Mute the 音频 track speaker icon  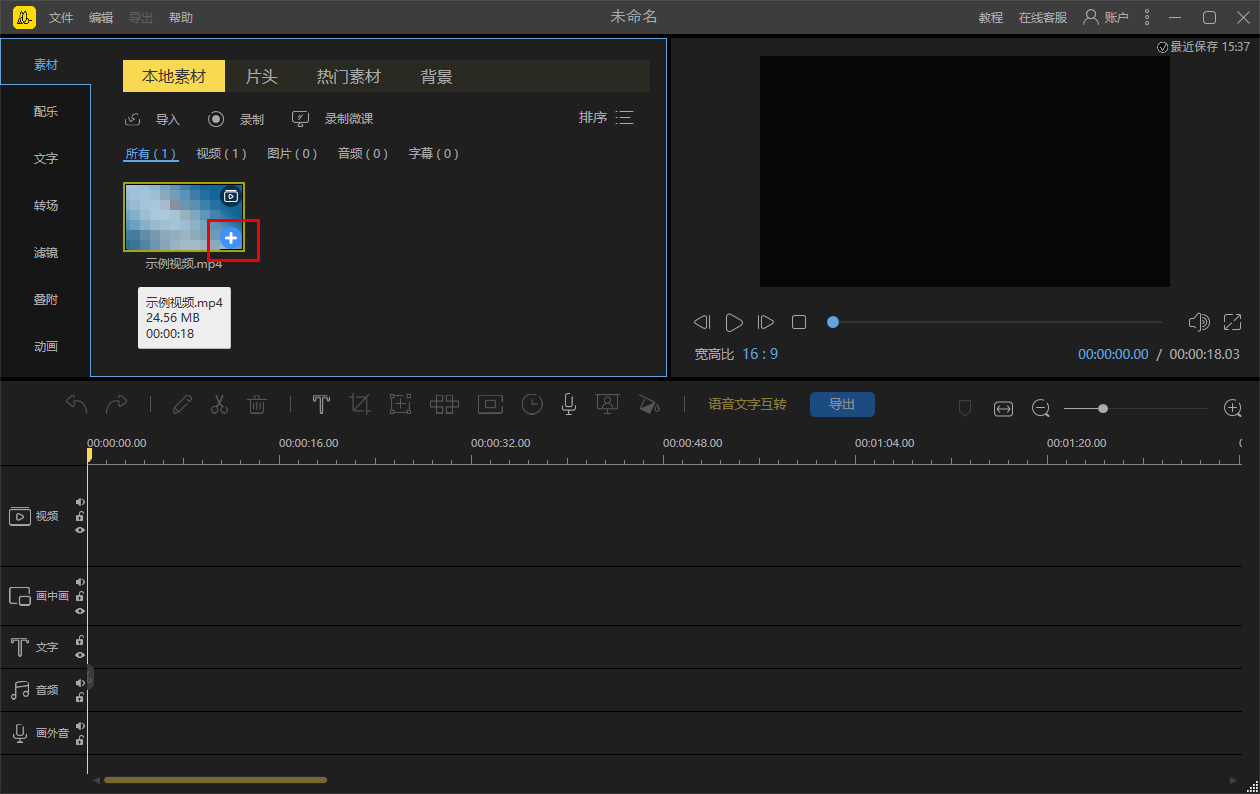pyautogui.click(x=80, y=684)
